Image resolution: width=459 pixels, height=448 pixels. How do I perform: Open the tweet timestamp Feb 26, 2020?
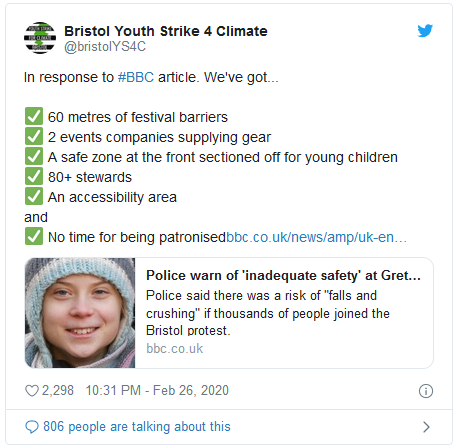[x=157, y=390]
